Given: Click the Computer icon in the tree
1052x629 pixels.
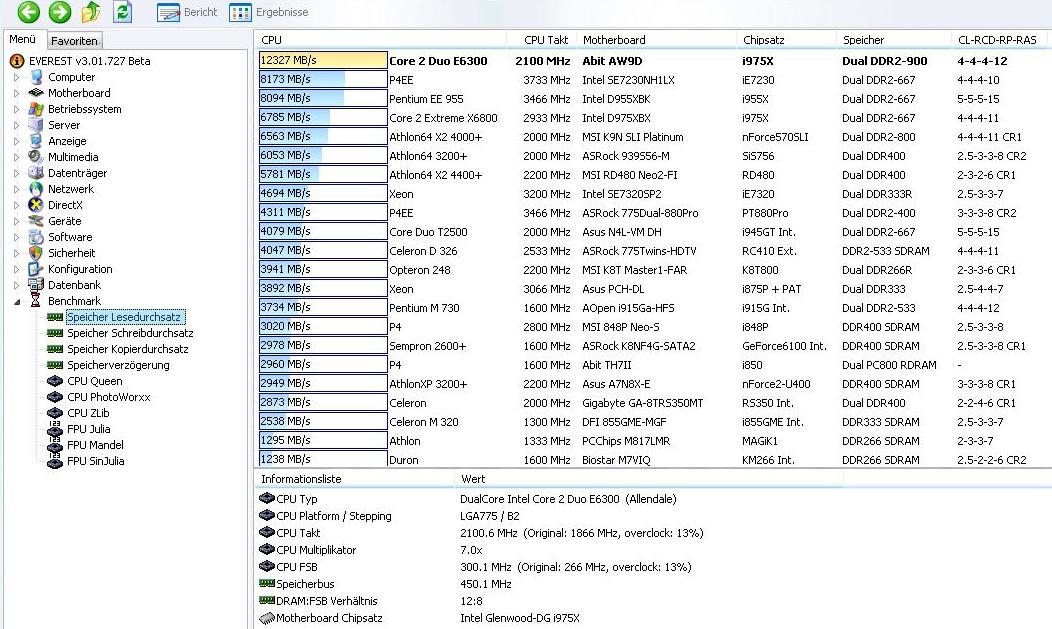Looking at the screenshot, I should 36,77.
